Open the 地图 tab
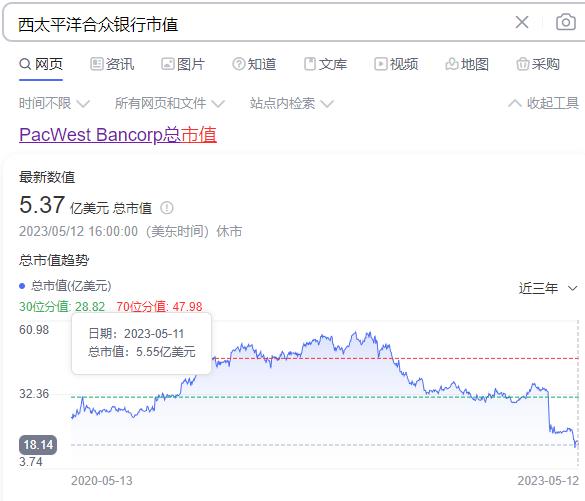The width and height of the screenshot is (585, 501). (467, 64)
